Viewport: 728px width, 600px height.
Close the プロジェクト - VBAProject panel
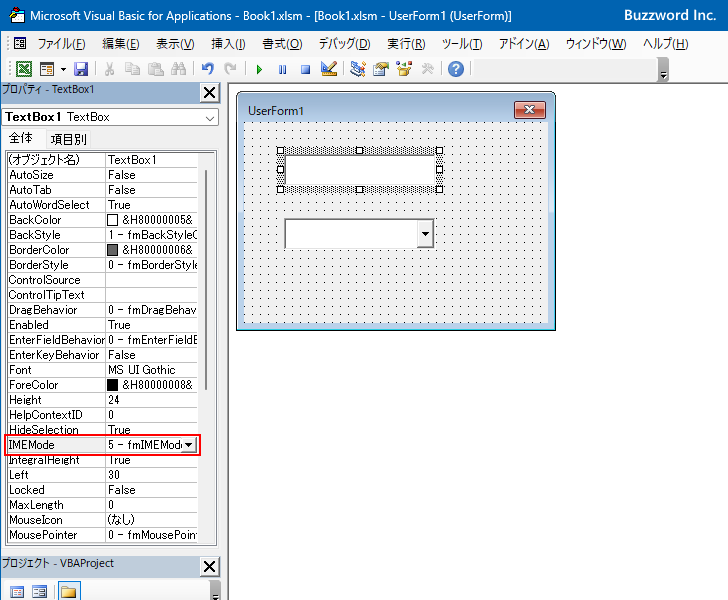(209, 567)
